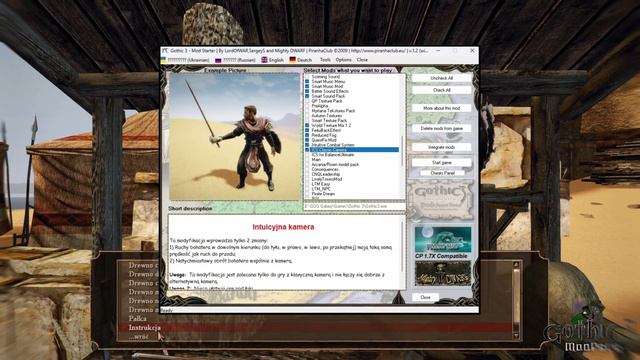This screenshot has width=640, height=360.
Task: Select 'Screening Sound' at top of mod list
Action: [326, 77]
